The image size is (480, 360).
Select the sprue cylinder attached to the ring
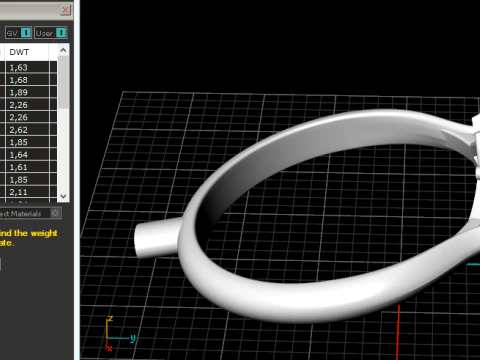(x=157, y=239)
